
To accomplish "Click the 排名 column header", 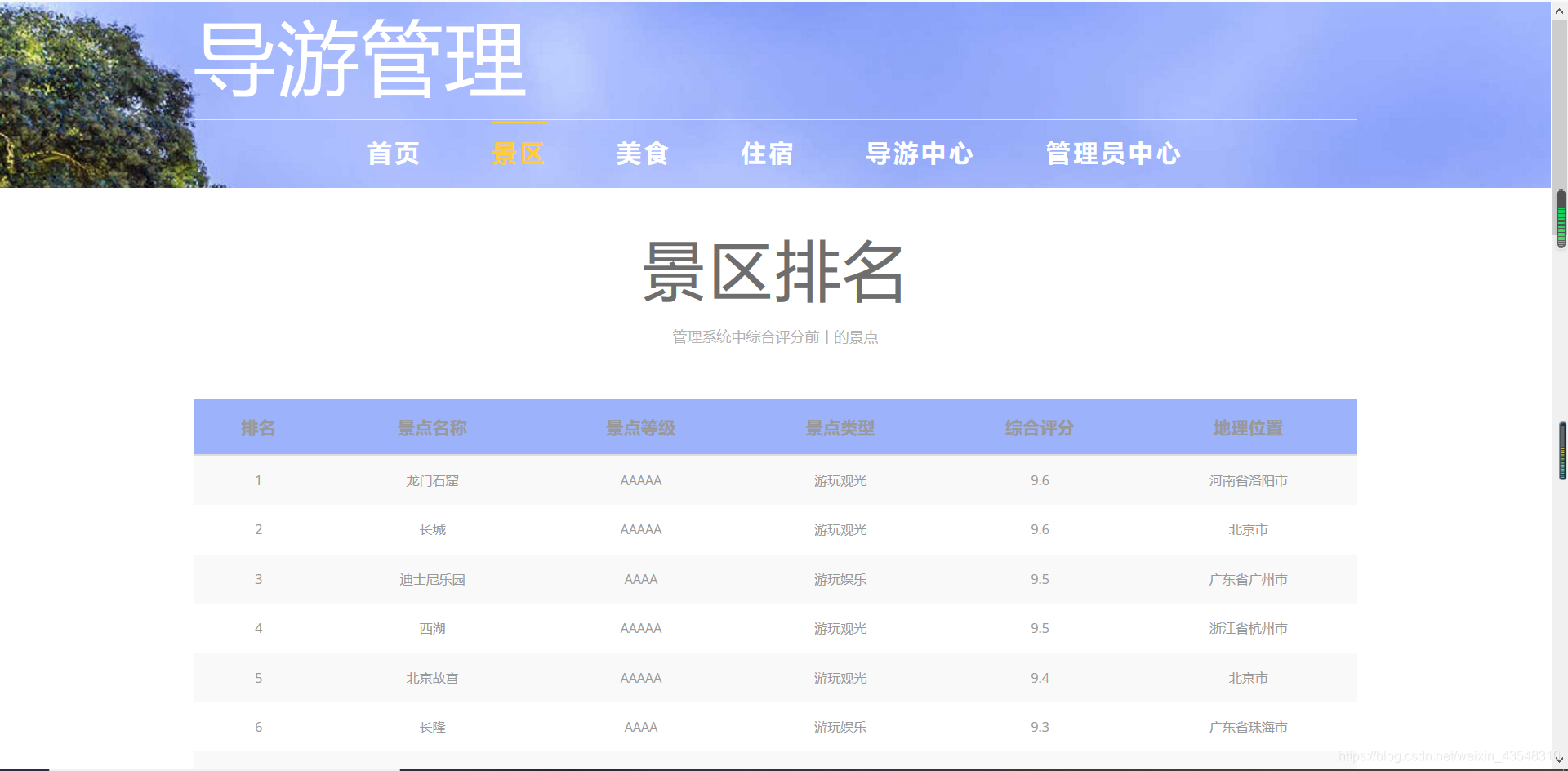I will (x=258, y=427).
